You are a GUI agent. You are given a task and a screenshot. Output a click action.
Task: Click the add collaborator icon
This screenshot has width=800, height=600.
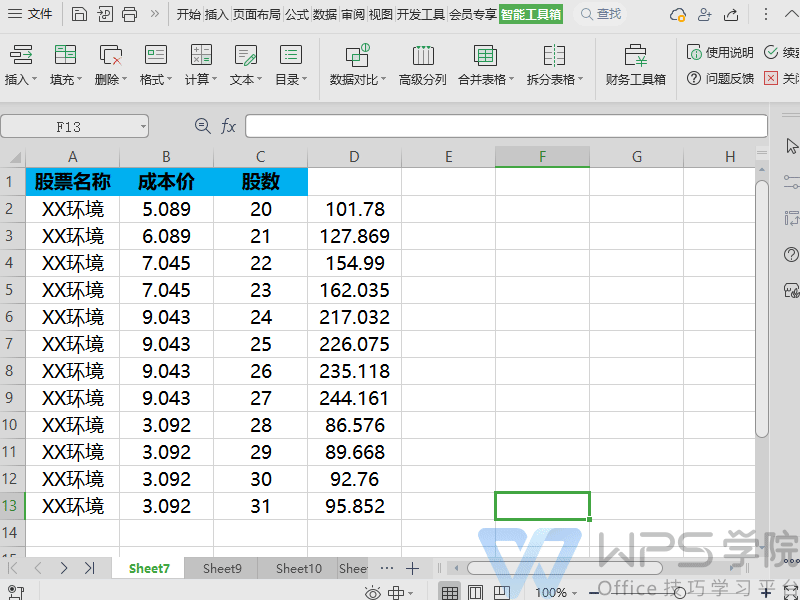click(x=705, y=14)
